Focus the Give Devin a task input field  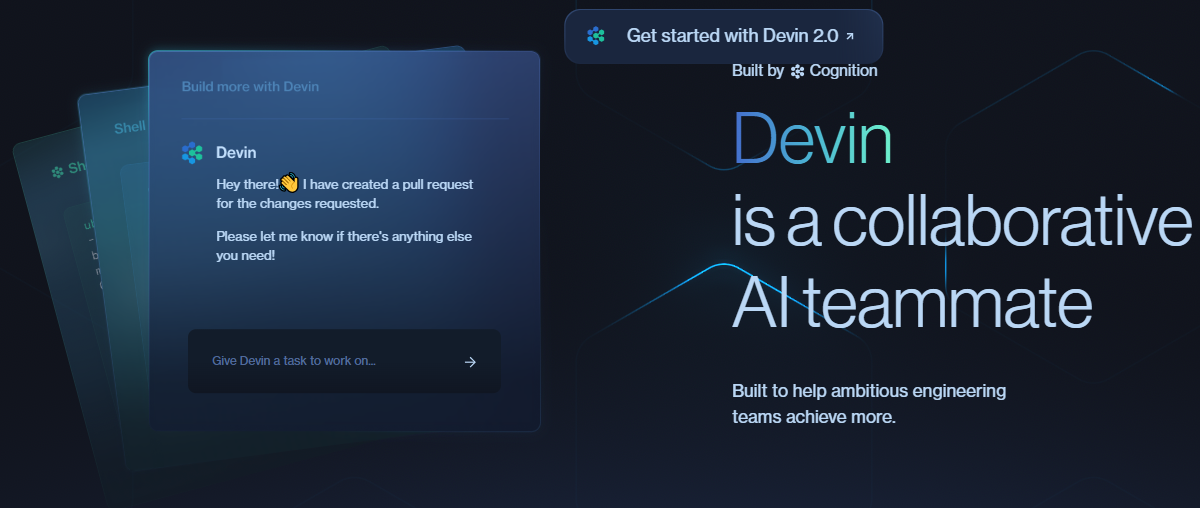coord(344,361)
